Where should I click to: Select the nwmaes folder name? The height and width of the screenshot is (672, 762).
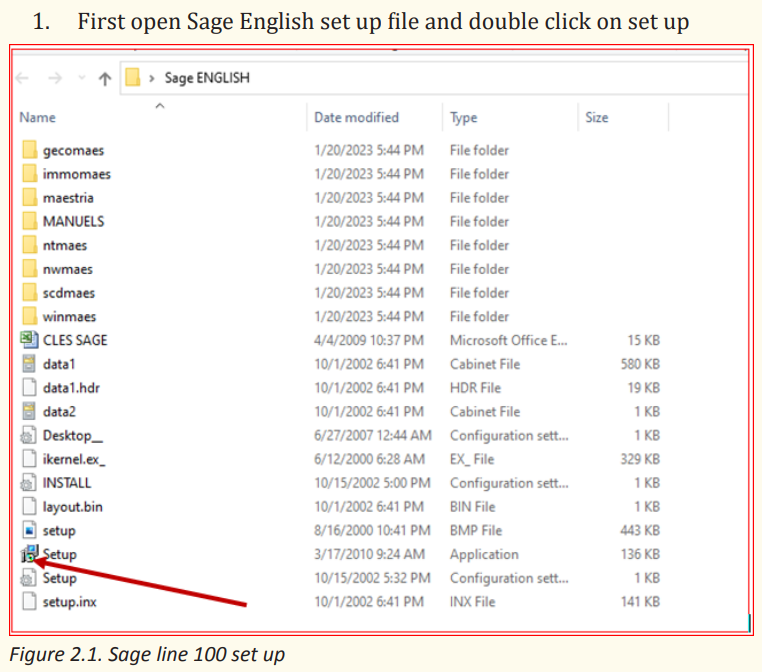tap(68, 269)
